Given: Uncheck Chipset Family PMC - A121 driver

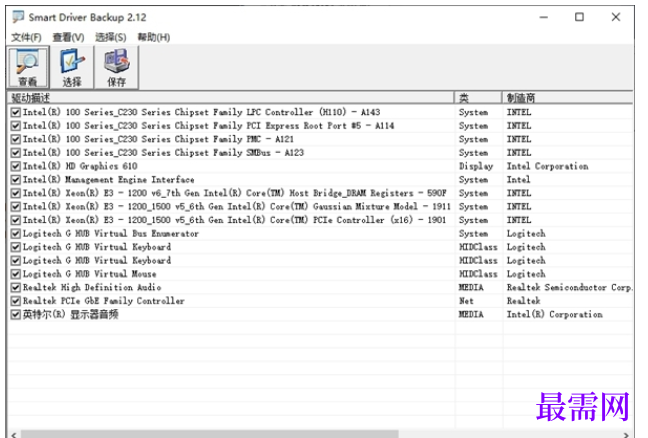Looking at the screenshot, I should point(16,139).
